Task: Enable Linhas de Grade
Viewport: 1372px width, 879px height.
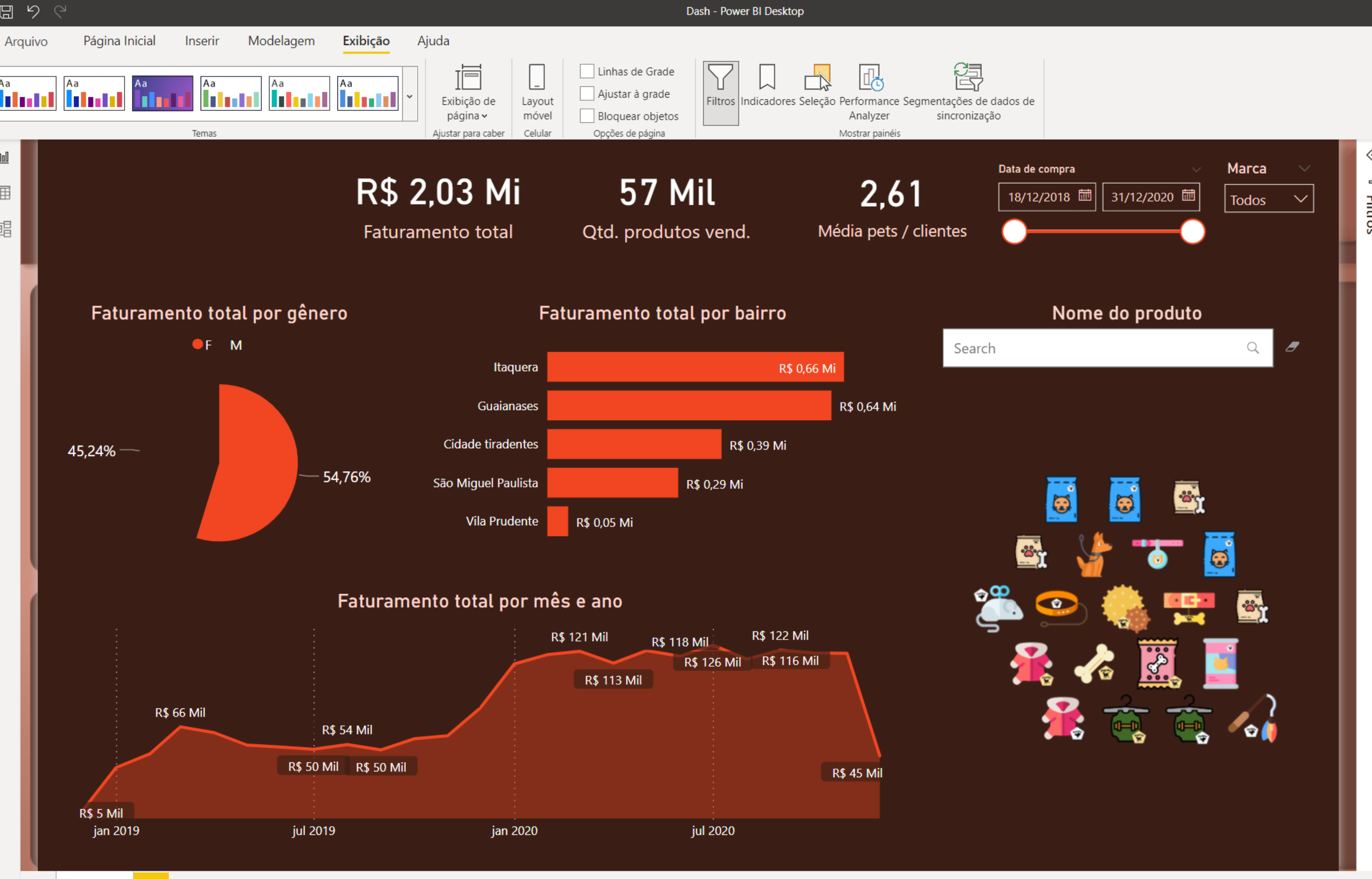Action: 587,71
